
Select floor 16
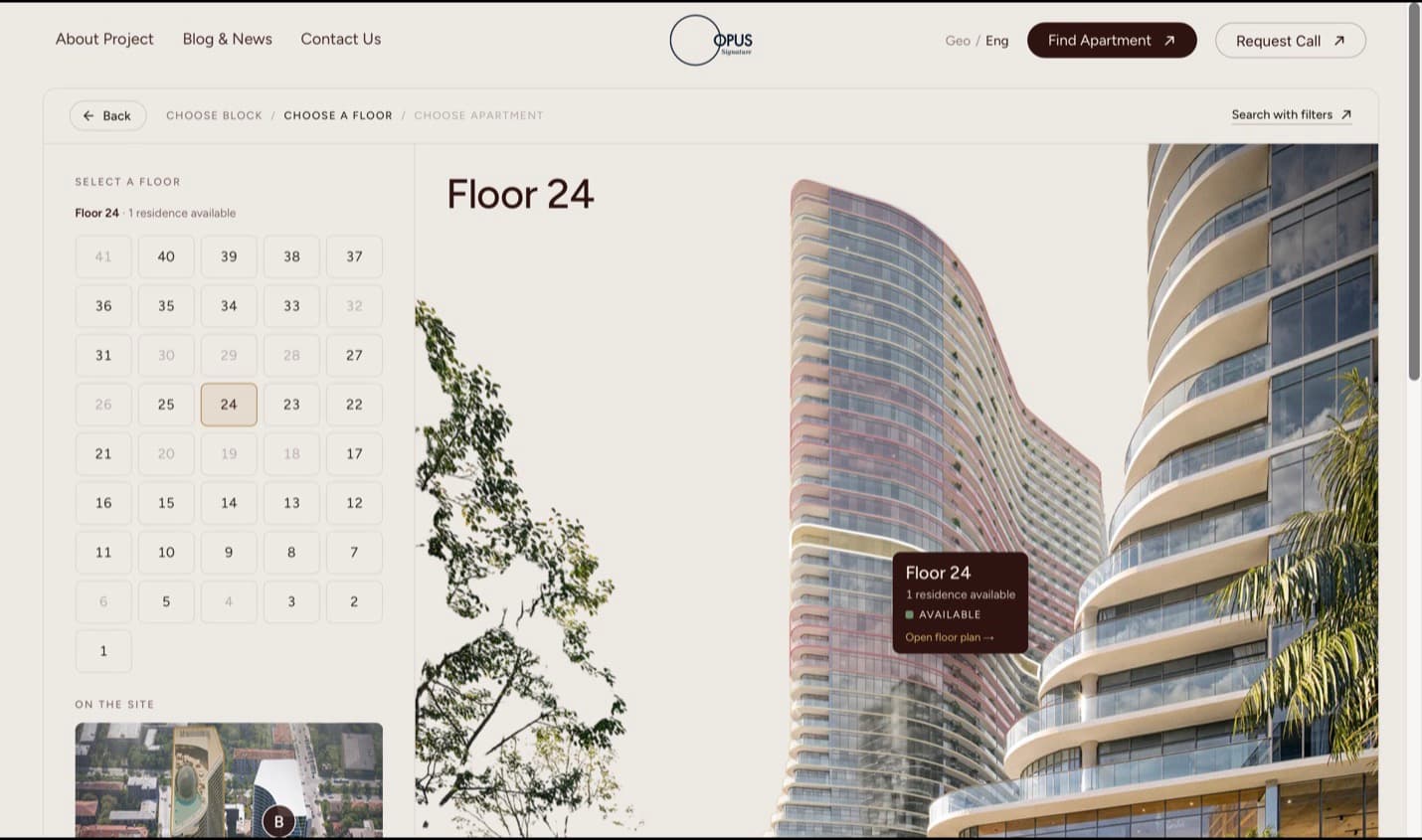(103, 503)
